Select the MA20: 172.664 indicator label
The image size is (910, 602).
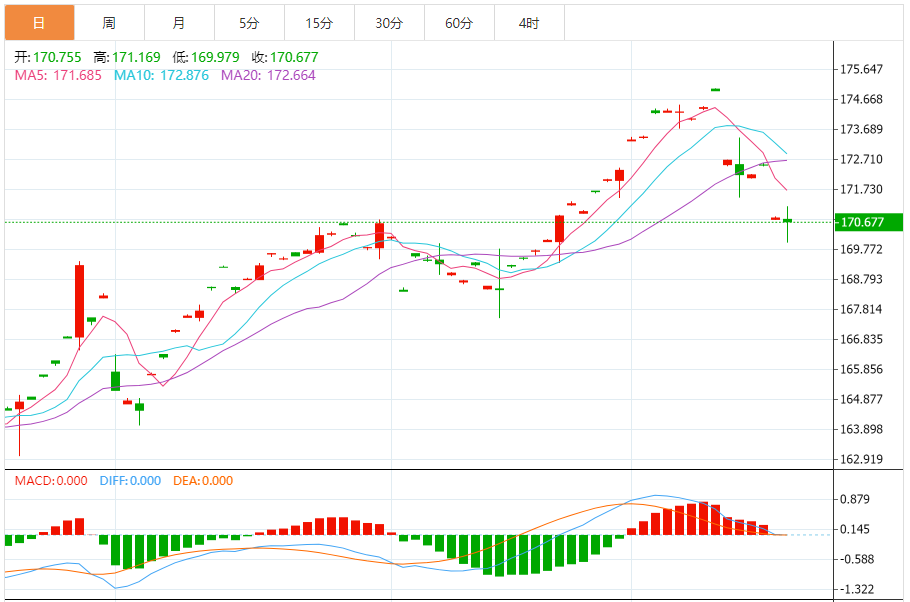point(268,75)
